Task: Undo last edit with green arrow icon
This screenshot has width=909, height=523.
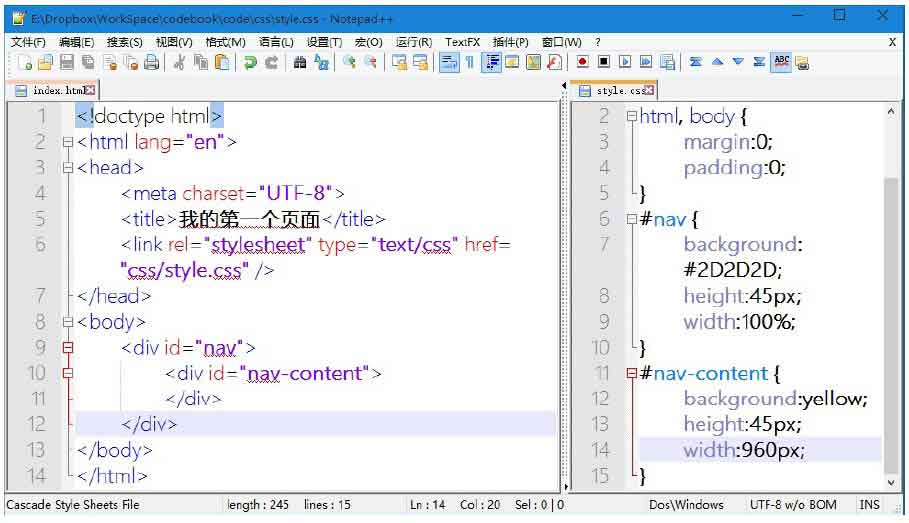Action: point(250,62)
